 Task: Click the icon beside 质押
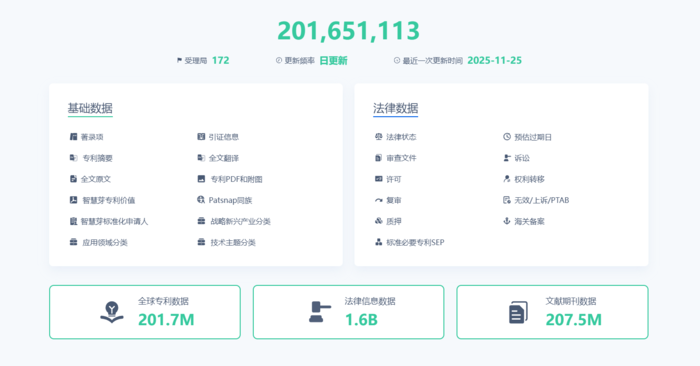click(x=379, y=221)
